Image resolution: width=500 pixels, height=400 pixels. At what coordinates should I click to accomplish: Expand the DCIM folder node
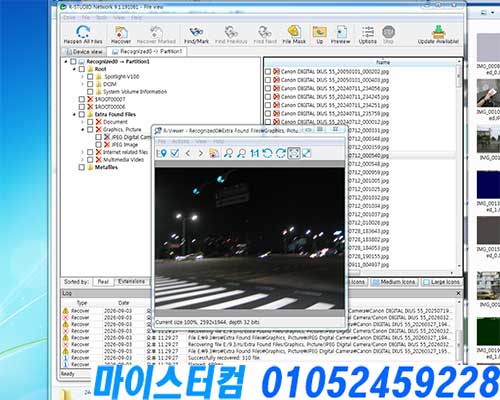coord(82,84)
